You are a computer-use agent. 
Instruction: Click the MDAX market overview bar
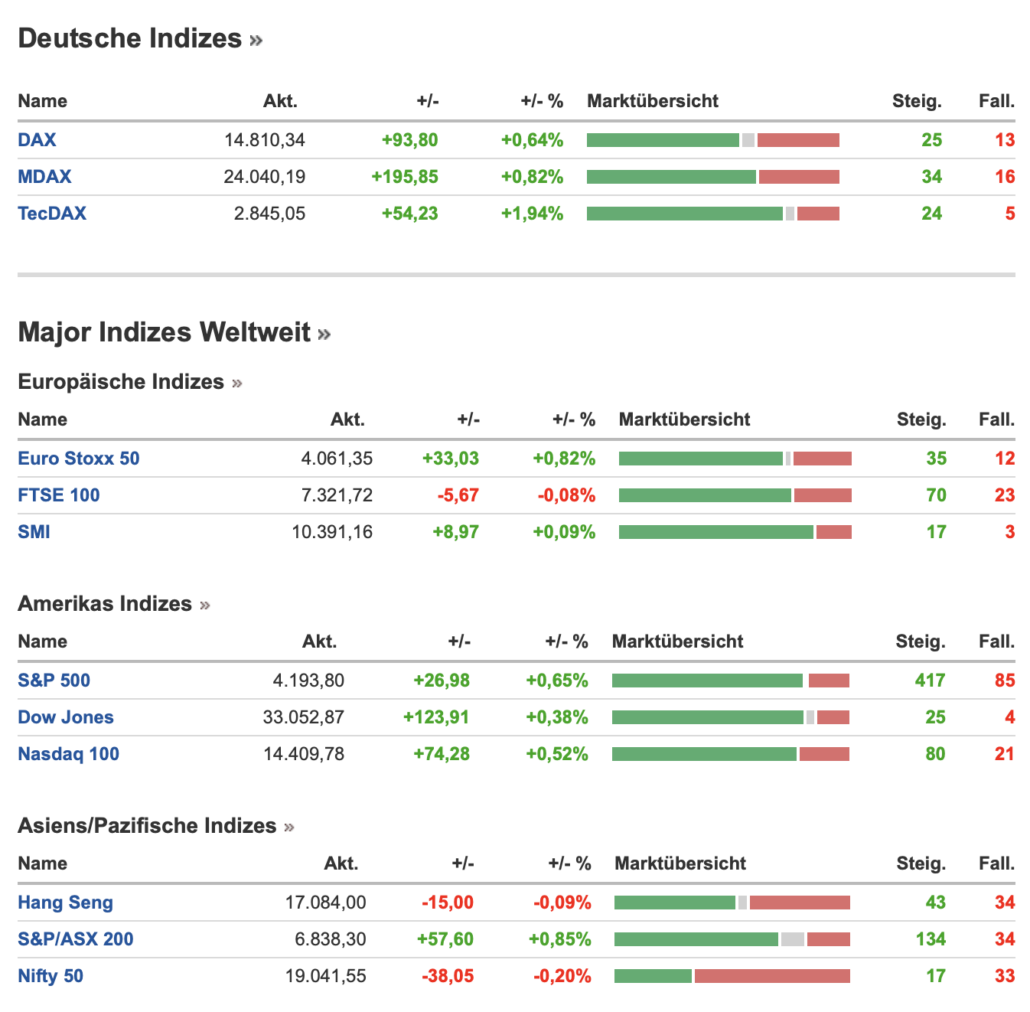pos(713,177)
